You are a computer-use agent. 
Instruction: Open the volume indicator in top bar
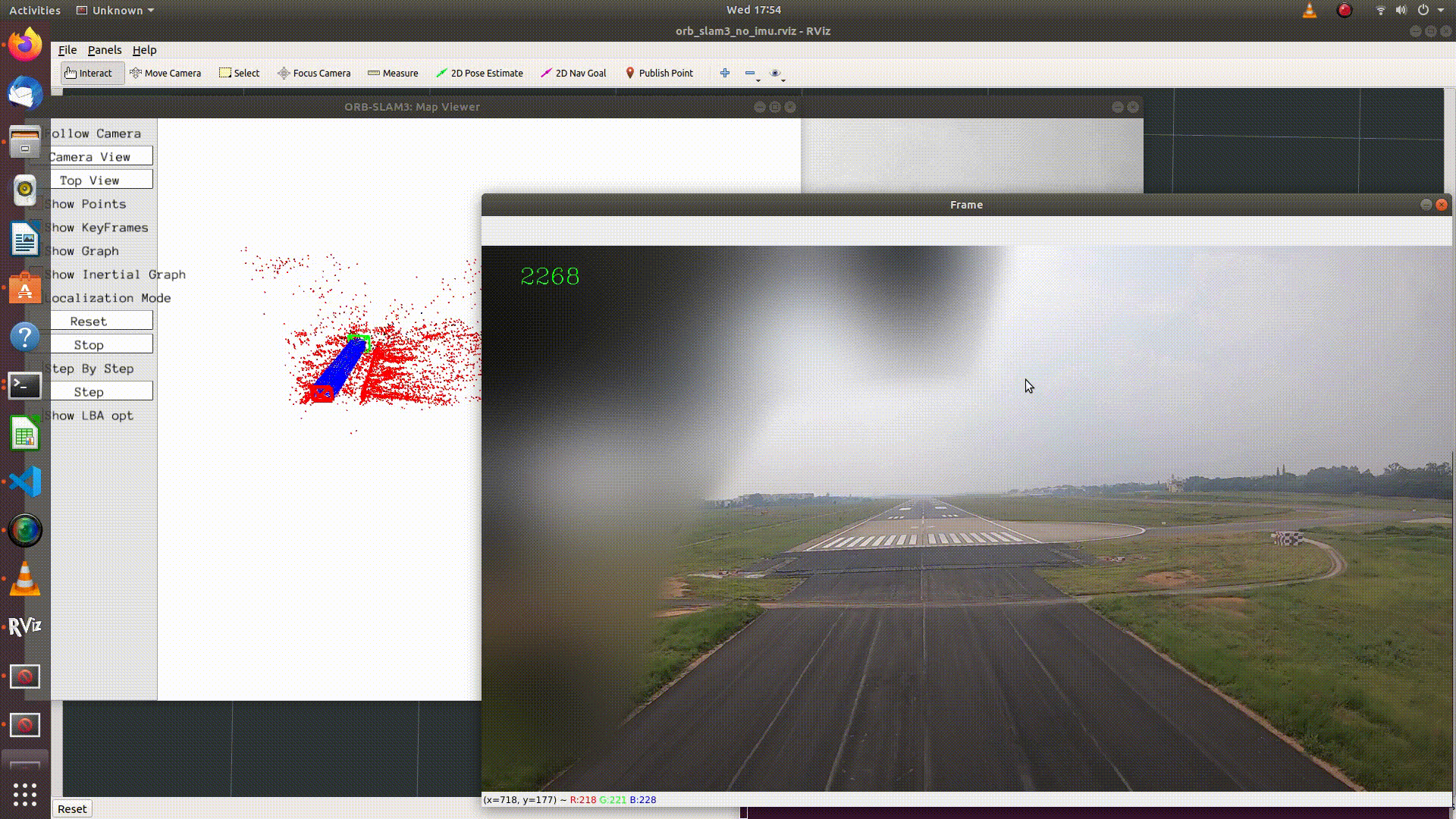click(1401, 10)
